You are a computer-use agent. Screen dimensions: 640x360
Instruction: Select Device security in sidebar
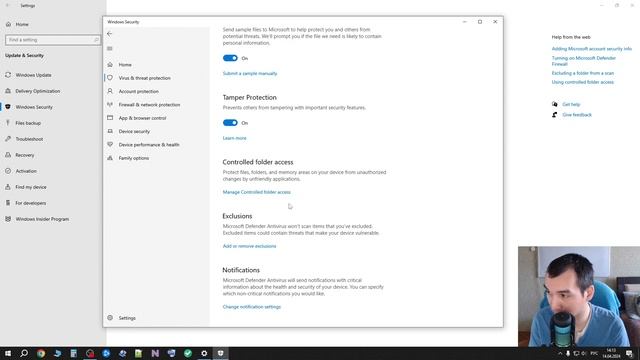click(134, 131)
